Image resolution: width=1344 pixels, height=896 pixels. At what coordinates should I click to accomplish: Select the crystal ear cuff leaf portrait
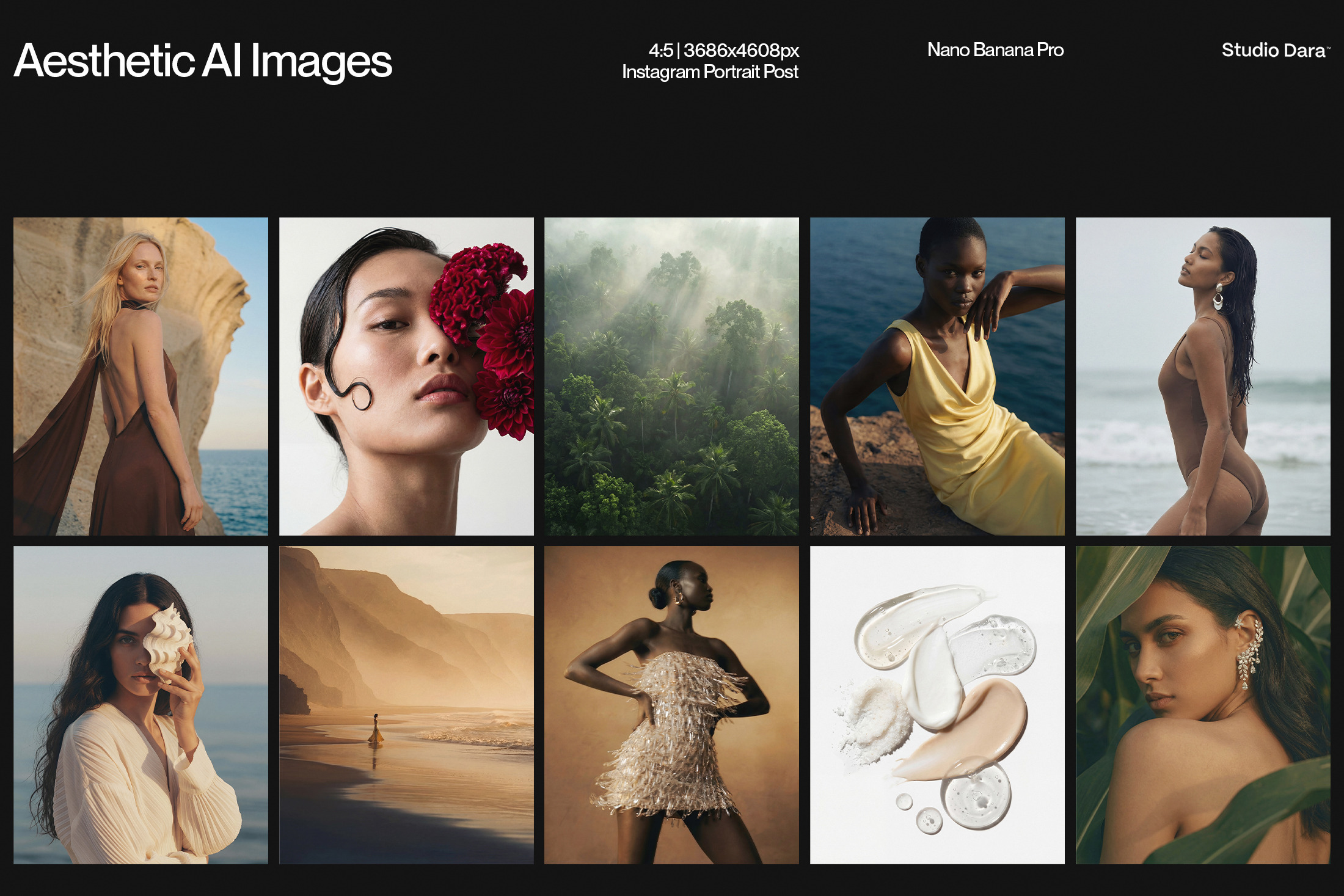1203,705
